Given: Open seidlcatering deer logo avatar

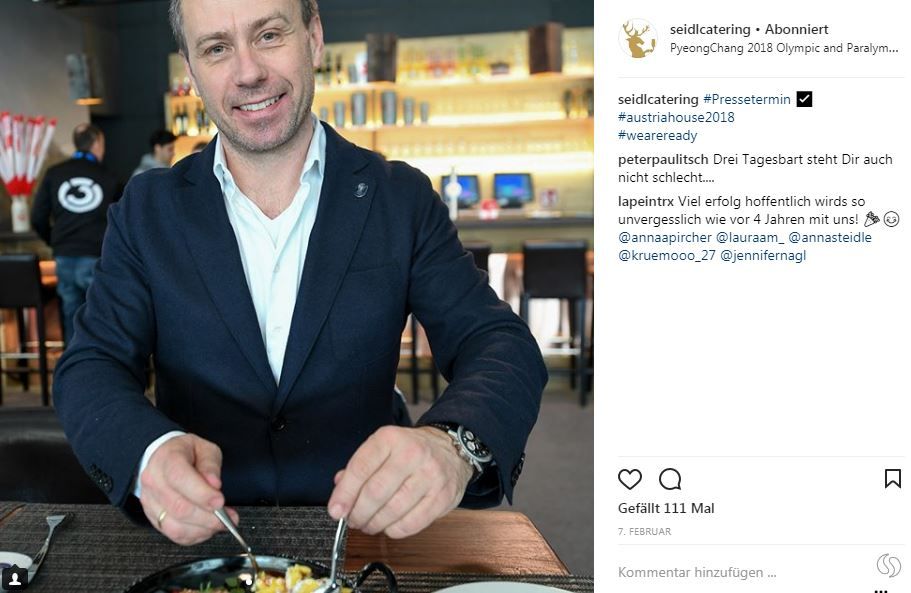Looking at the screenshot, I should (x=638, y=39).
